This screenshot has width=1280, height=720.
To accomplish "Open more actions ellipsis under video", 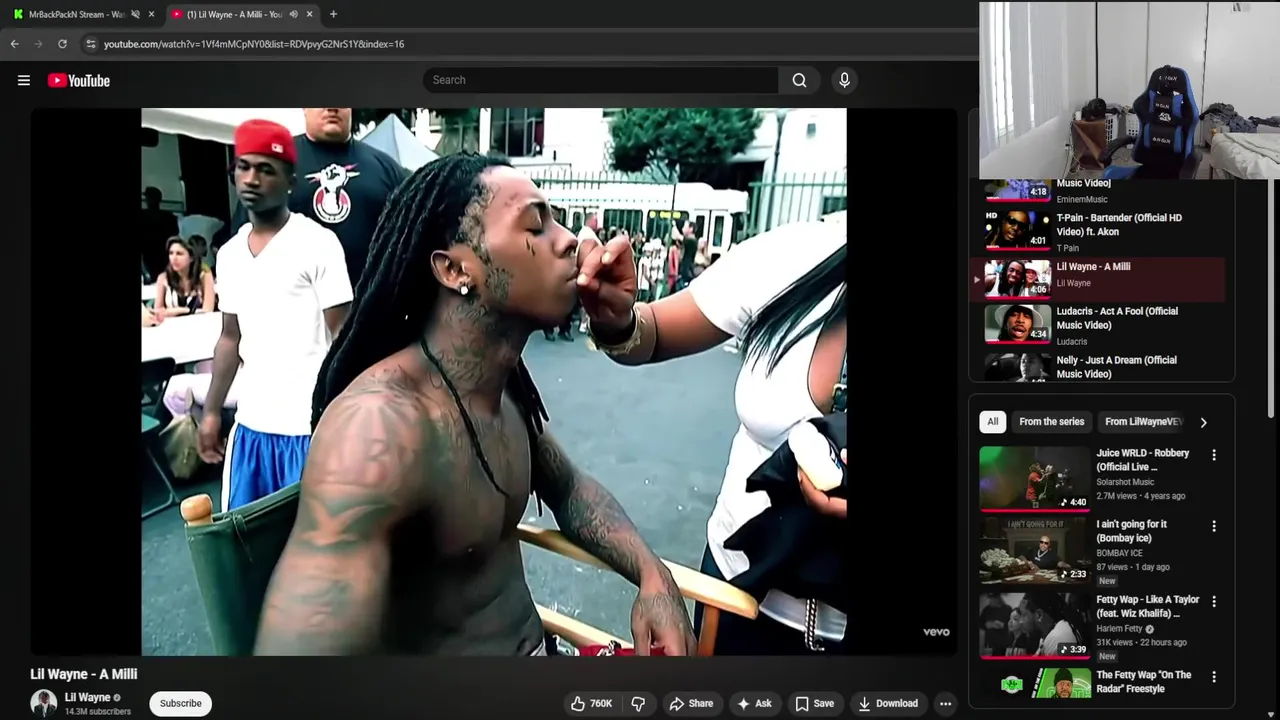I will click(945, 703).
